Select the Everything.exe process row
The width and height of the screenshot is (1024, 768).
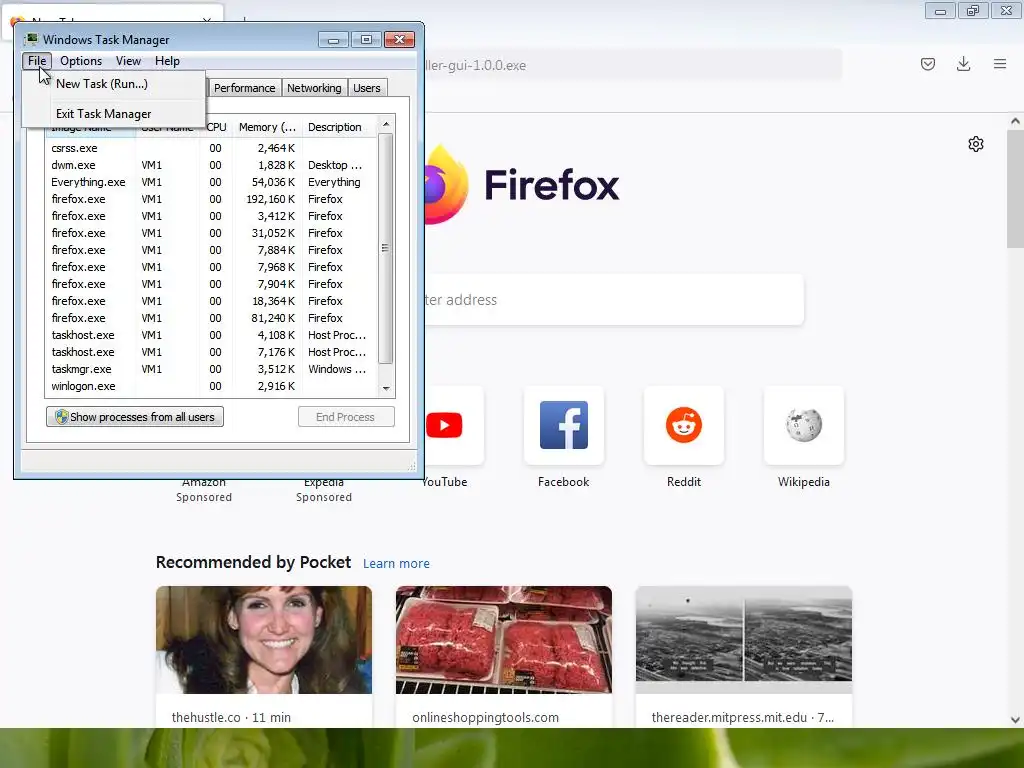tap(210, 182)
